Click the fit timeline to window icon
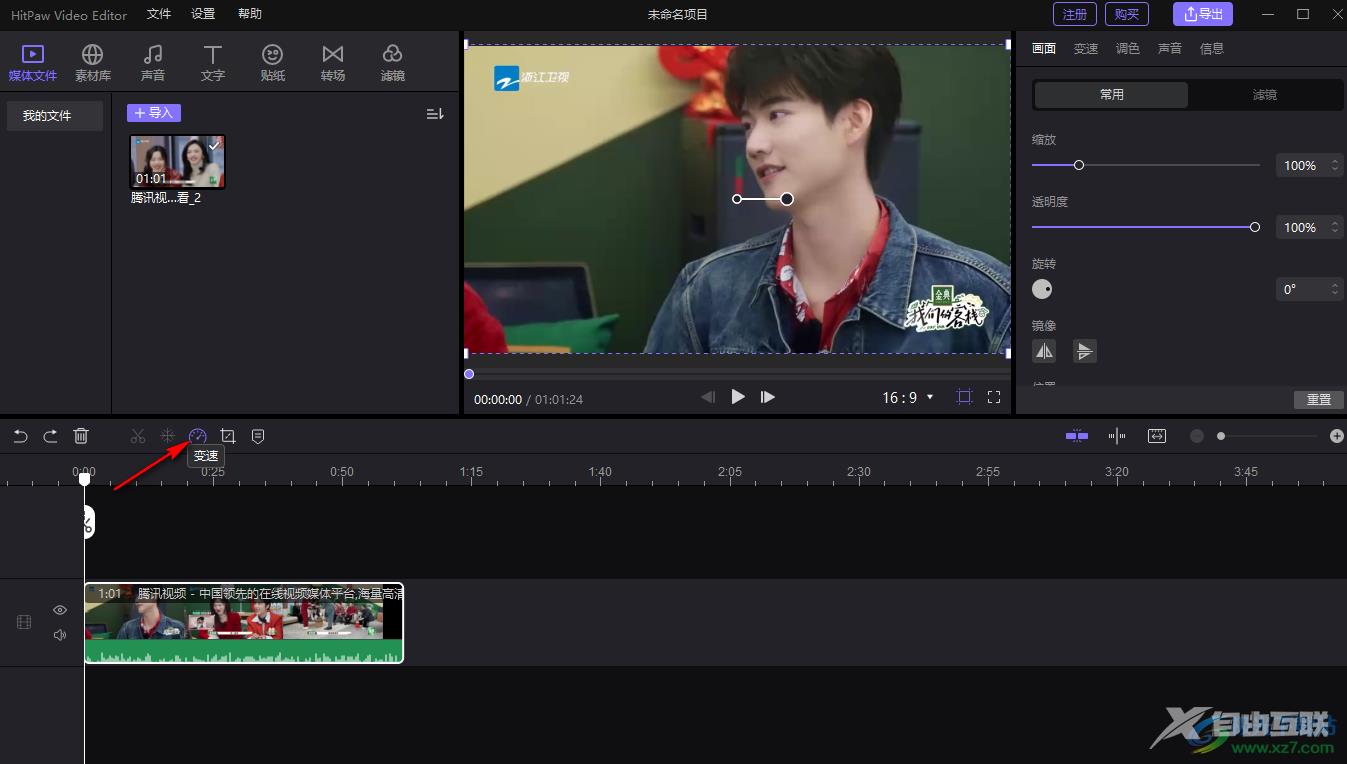 coord(1157,436)
